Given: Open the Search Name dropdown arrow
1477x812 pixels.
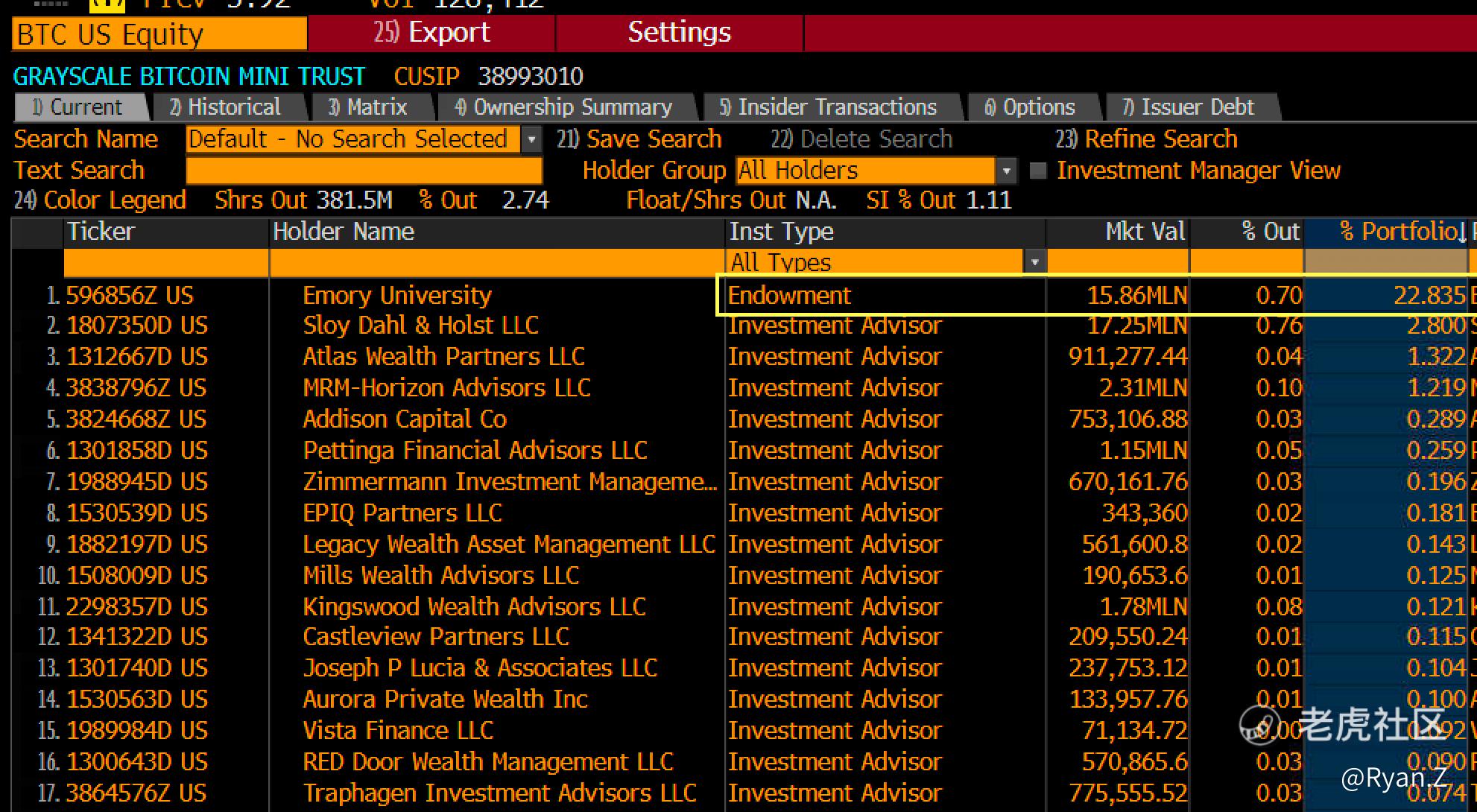Looking at the screenshot, I should (x=531, y=139).
